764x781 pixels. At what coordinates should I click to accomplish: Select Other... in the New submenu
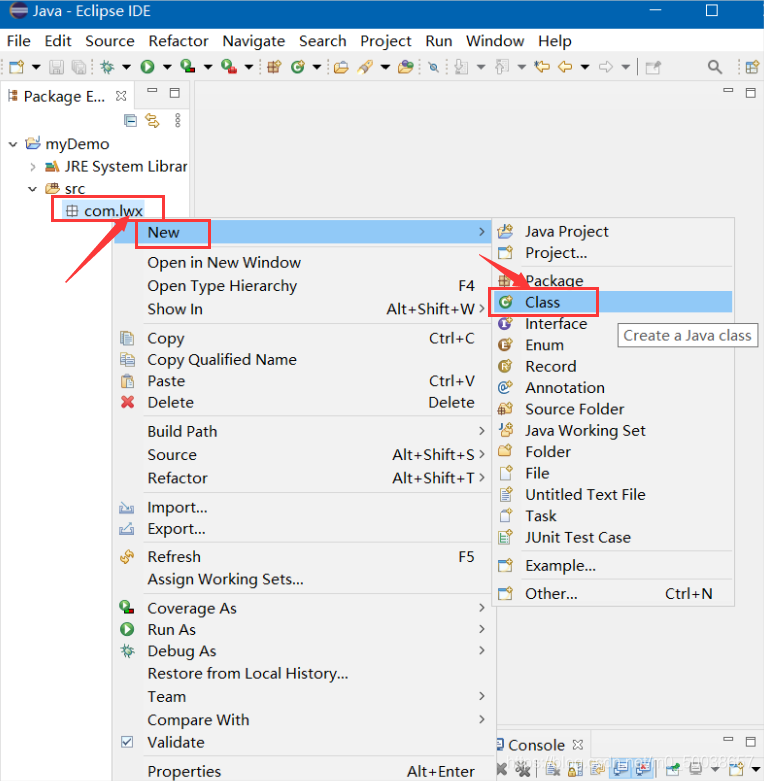[614, 594]
